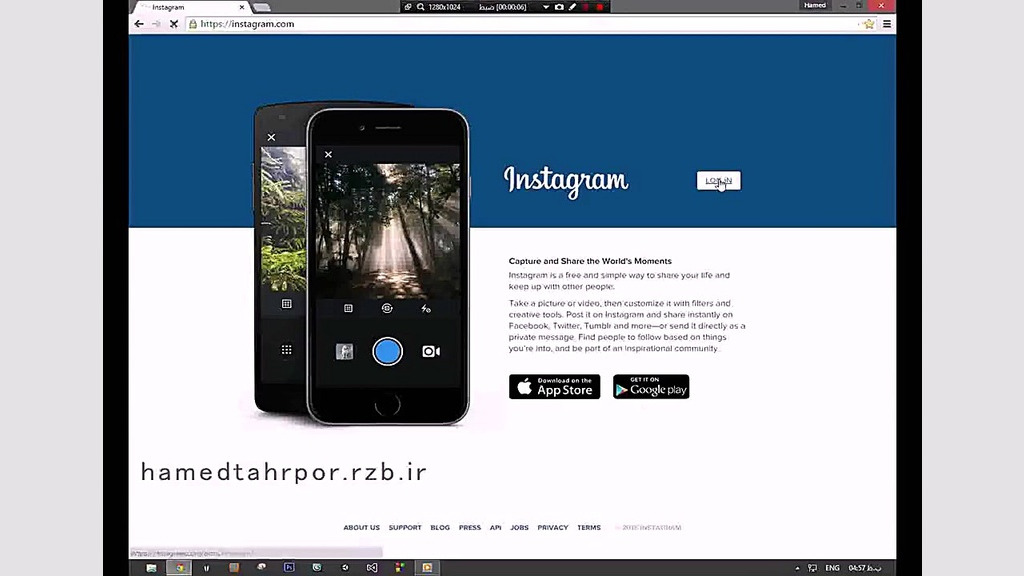Click the highlighted recorder taskbar icon
The height and width of the screenshot is (576, 1024).
(427, 568)
